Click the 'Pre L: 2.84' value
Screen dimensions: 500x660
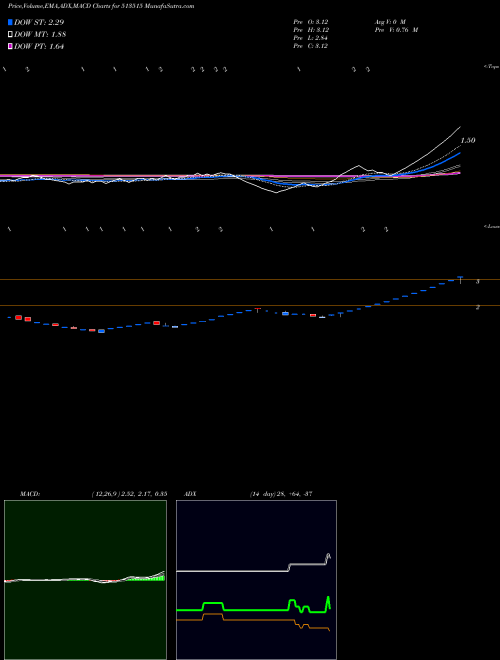point(311,38)
